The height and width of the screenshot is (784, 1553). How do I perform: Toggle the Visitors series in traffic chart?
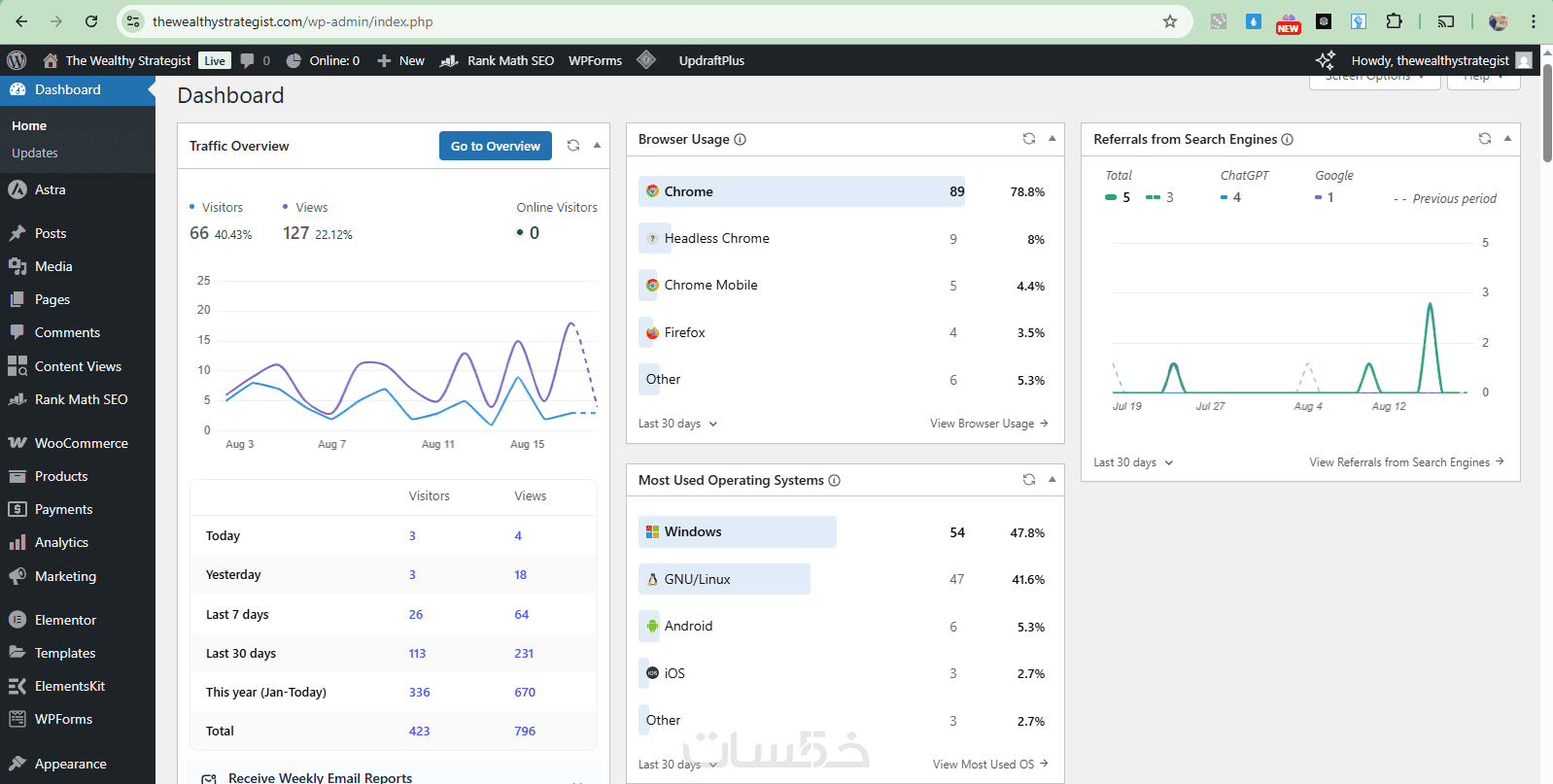click(216, 208)
